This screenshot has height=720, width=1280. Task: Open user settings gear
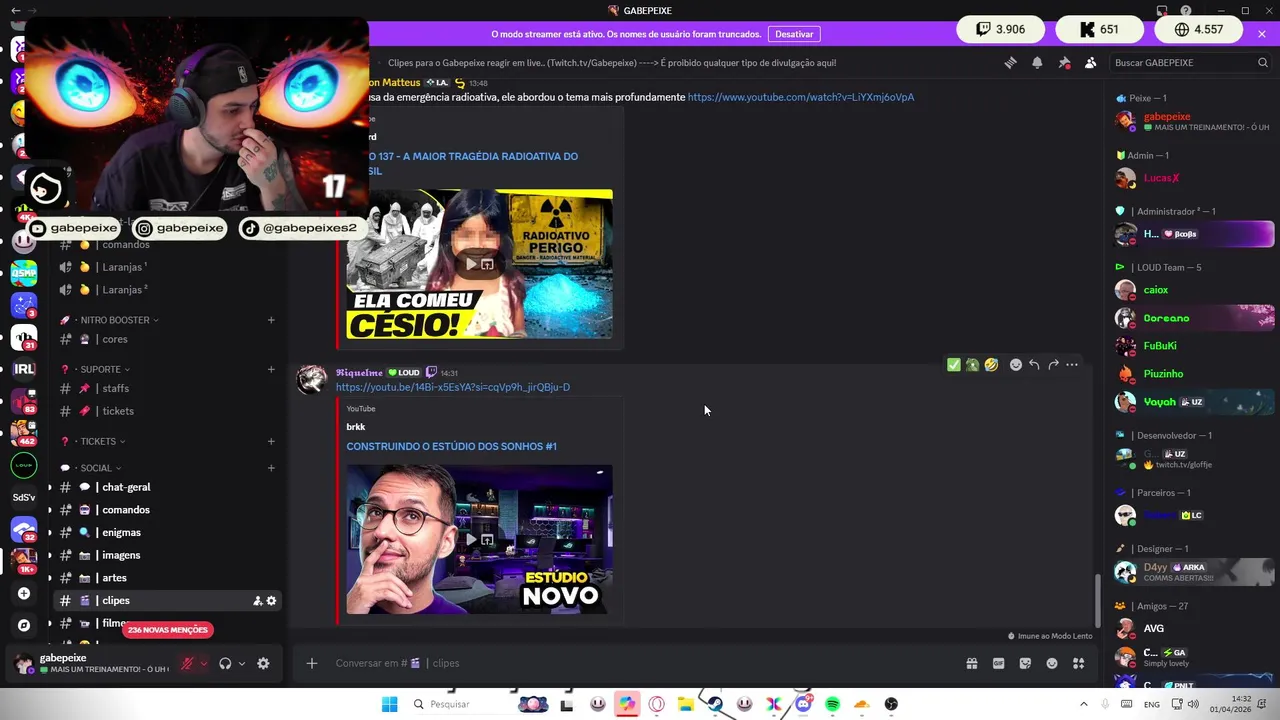[x=263, y=663]
